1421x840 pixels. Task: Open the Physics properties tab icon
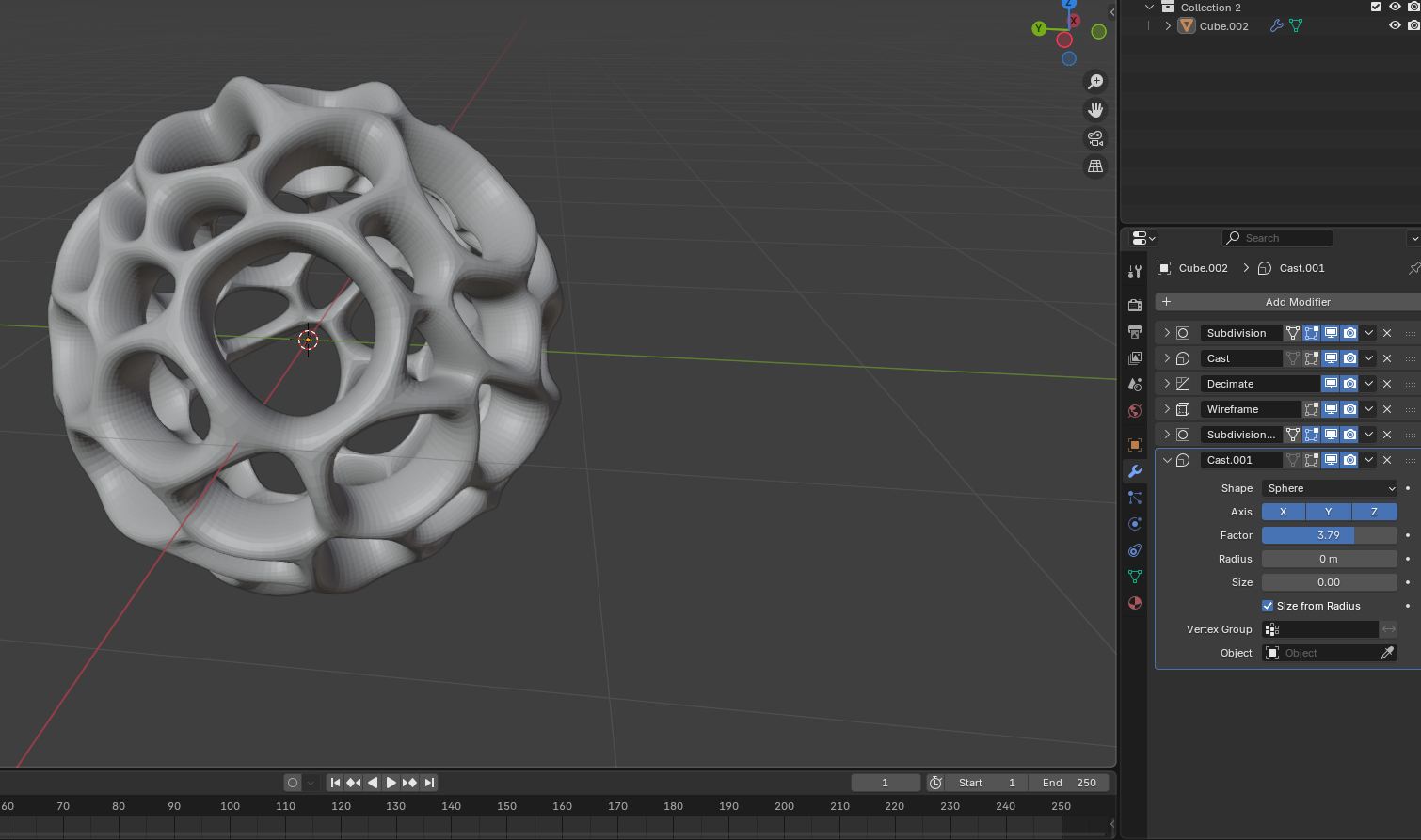[x=1135, y=524]
